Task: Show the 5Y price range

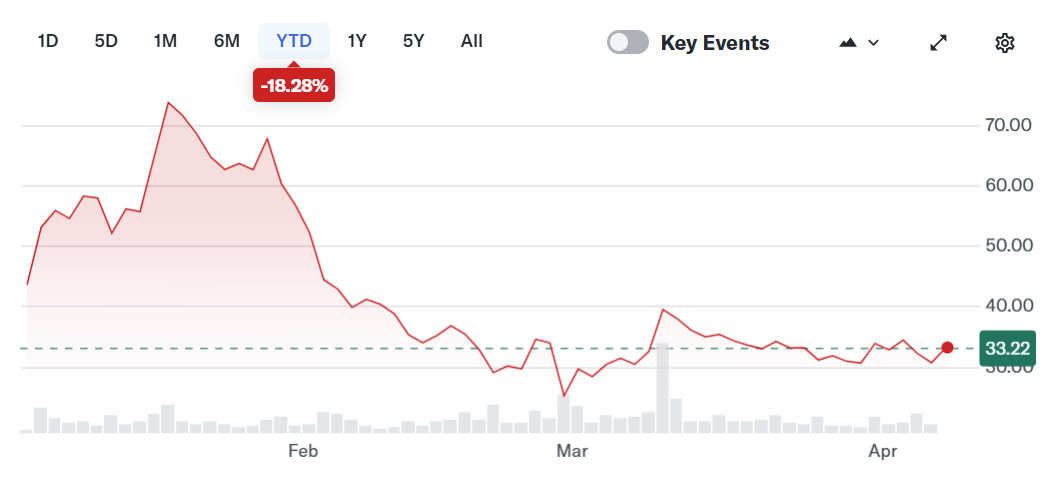Action: (x=414, y=41)
